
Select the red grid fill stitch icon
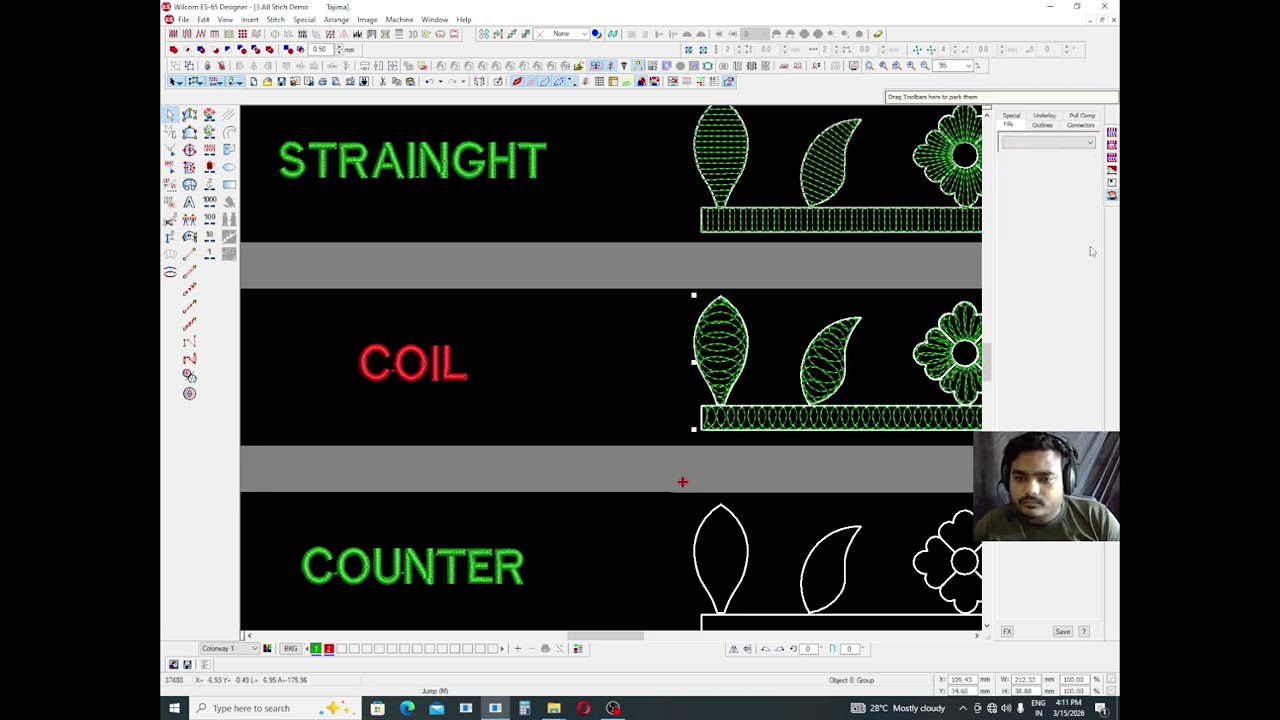click(x=242, y=34)
